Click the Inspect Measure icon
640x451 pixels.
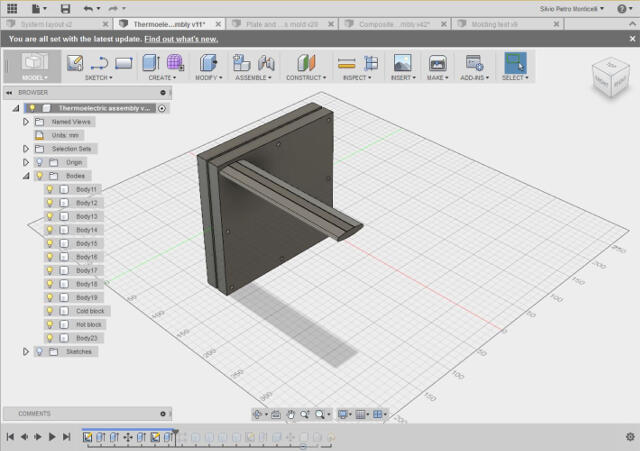[x=347, y=63]
